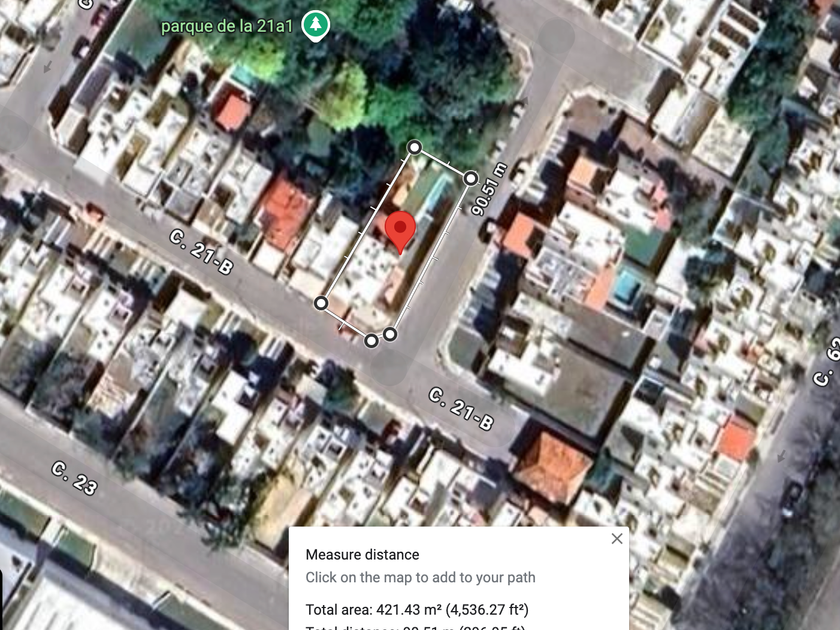Click the green park tree icon
The height and width of the screenshot is (630, 840).
tap(316, 26)
